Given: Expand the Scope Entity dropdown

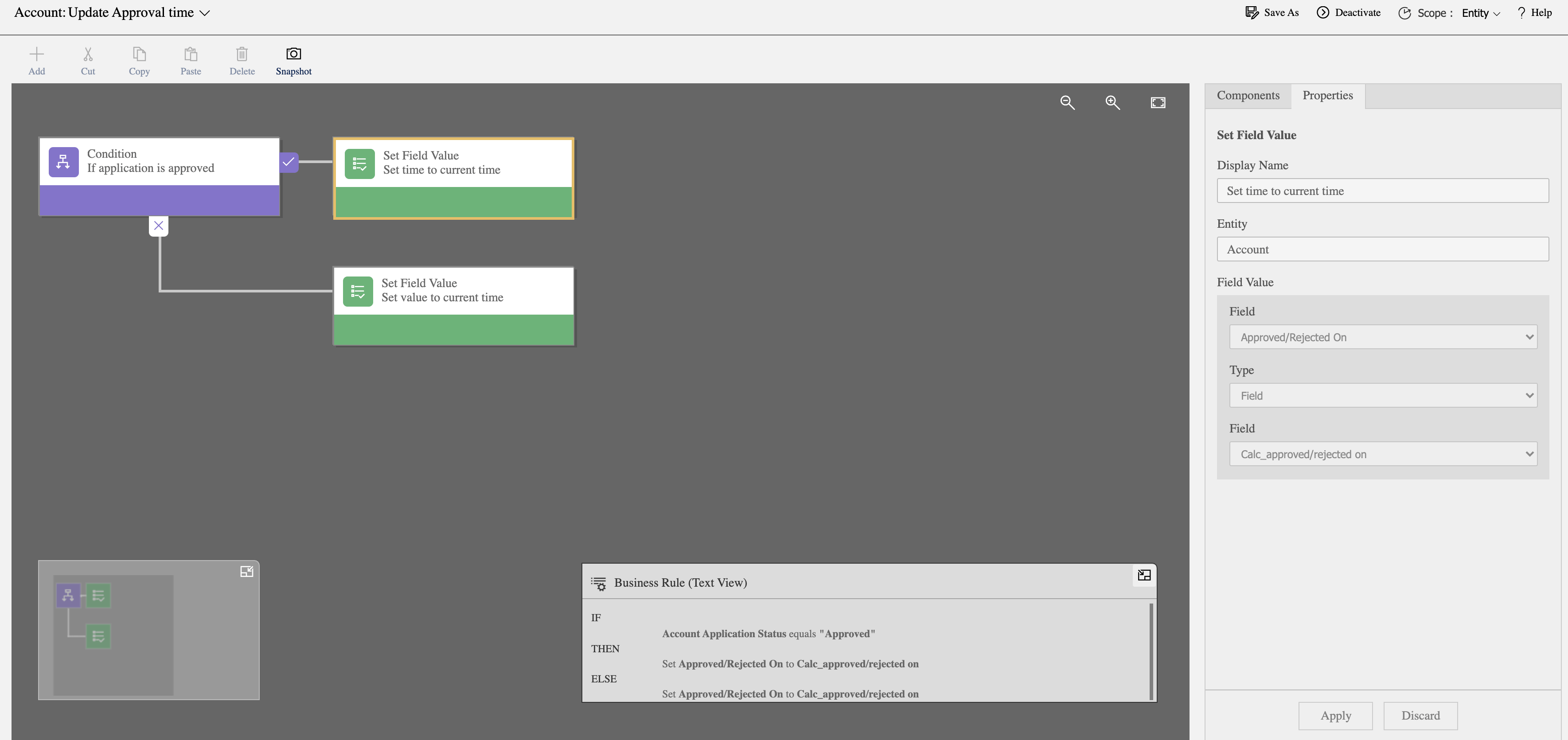Looking at the screenshot, I should click(x=1480, y=13).
